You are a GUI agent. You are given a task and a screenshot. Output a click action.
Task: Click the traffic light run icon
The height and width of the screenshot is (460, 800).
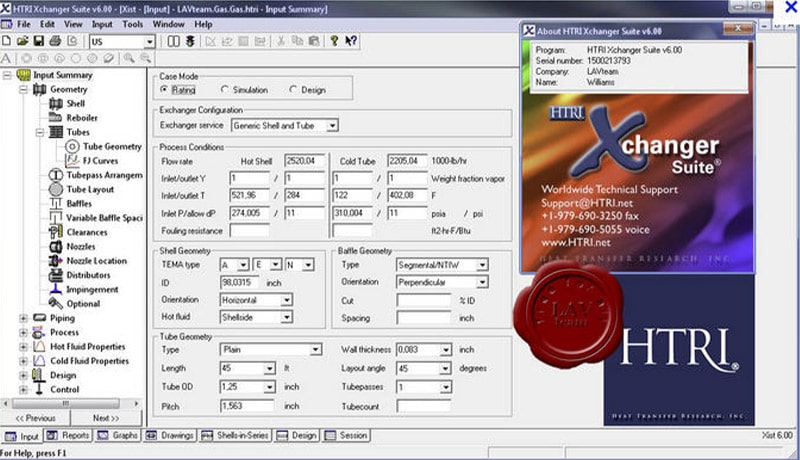[191, 41]
